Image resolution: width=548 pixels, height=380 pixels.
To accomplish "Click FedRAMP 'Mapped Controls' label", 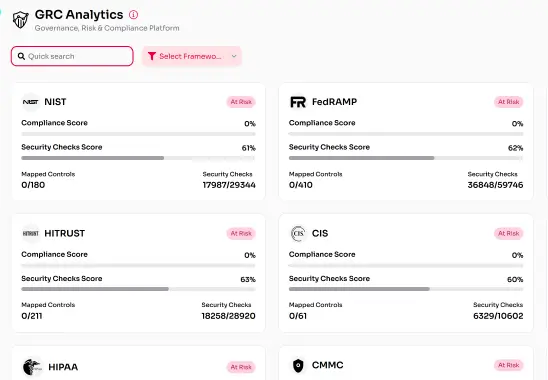I will point(316,174).
